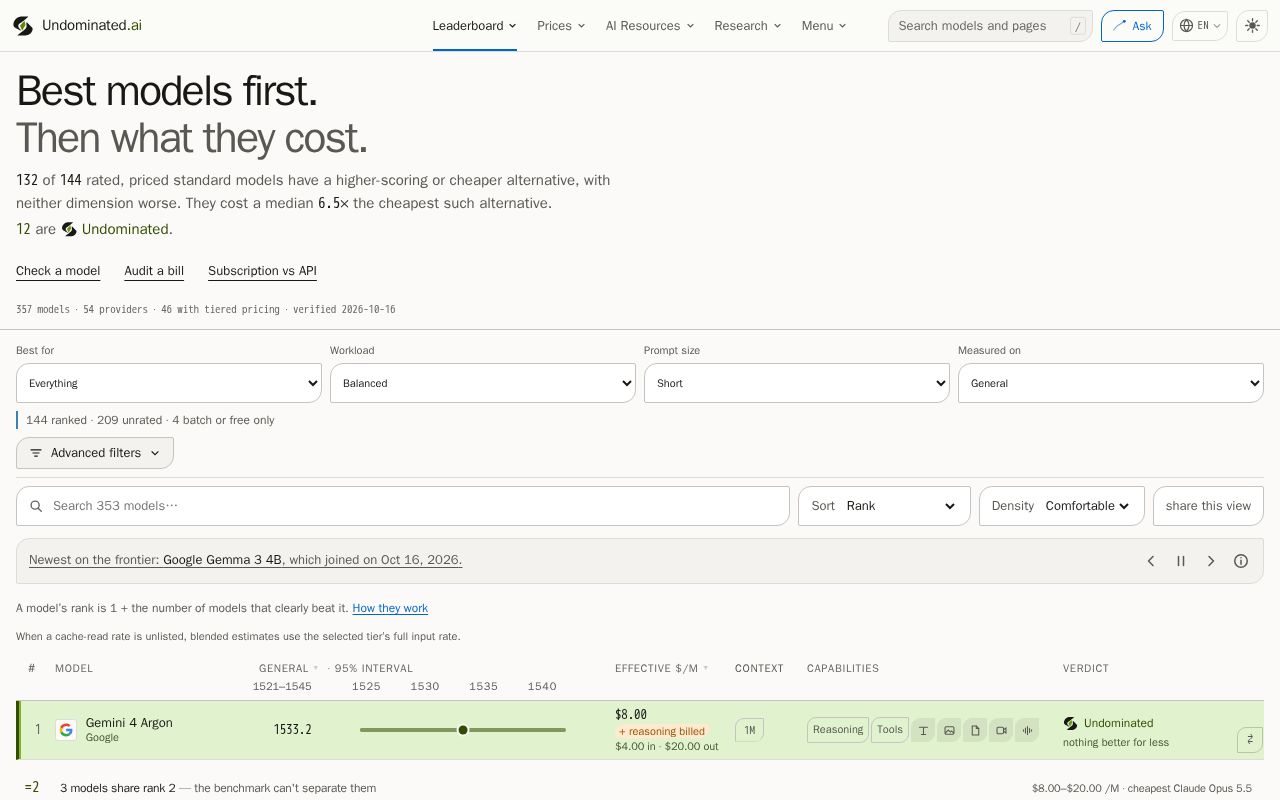Advance to the next frontier announcement
The width and height of the screenshot is (1280, 800).
(x=1211, y=561)
